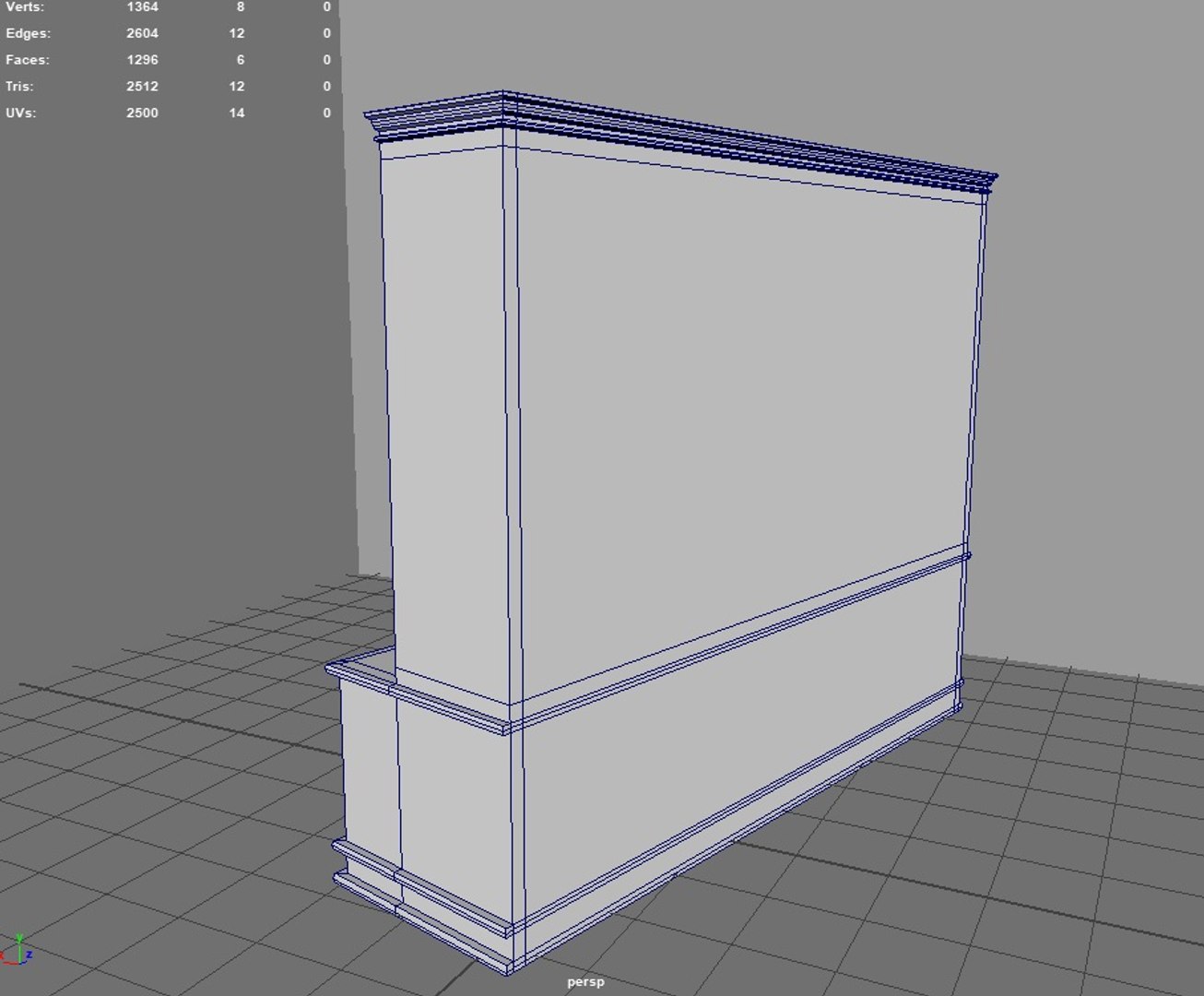The image size is (1204, 996).
Task: Click the value 12 in the Tris row
Action: (x=237, y=87)
